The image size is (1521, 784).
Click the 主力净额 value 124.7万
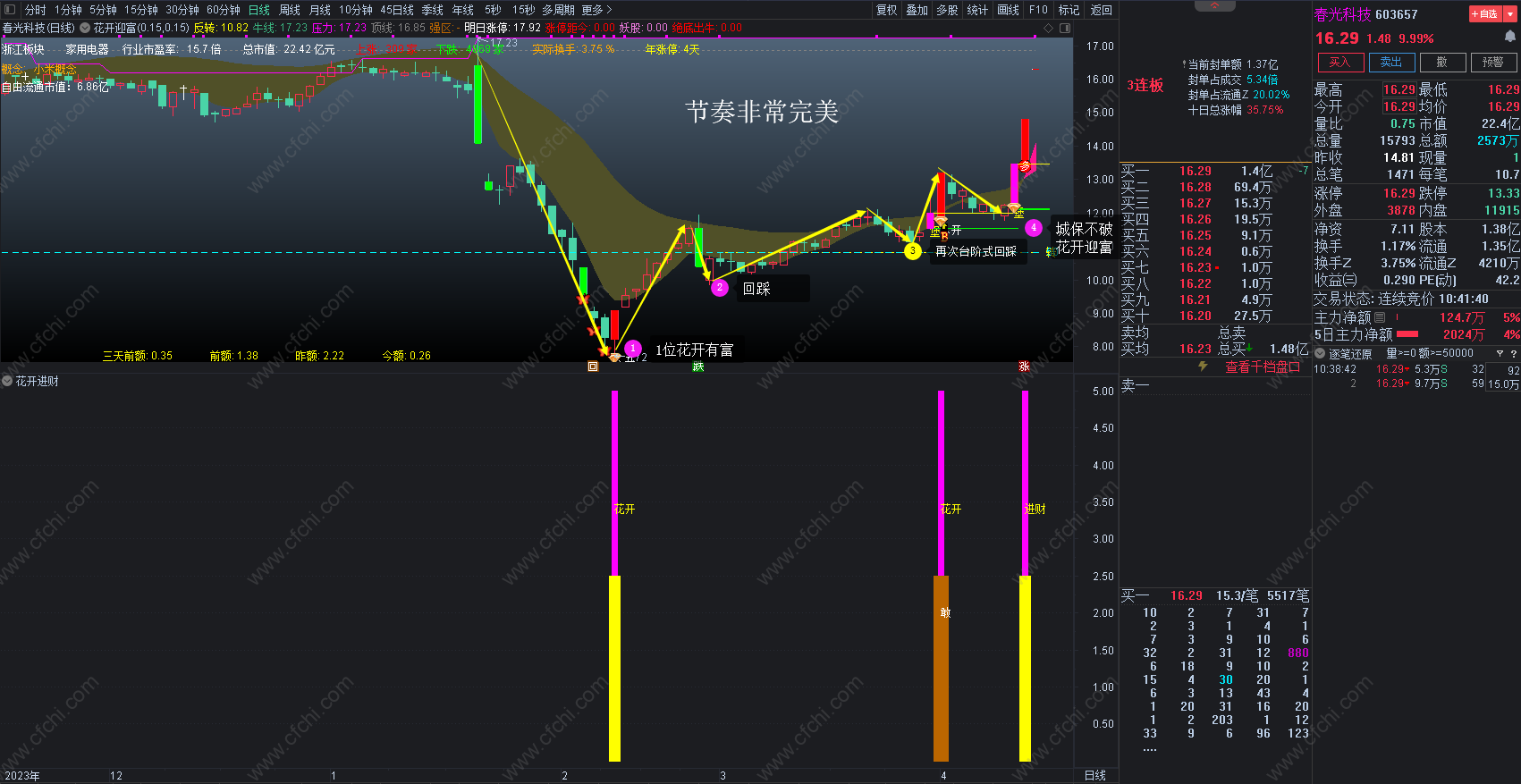1462,317
